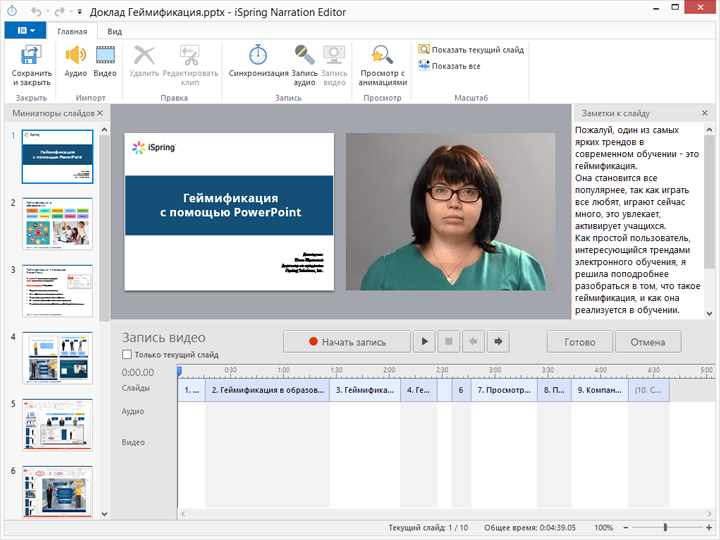
Task: Select slide 5 thumbnail
Action: (57, 425)
